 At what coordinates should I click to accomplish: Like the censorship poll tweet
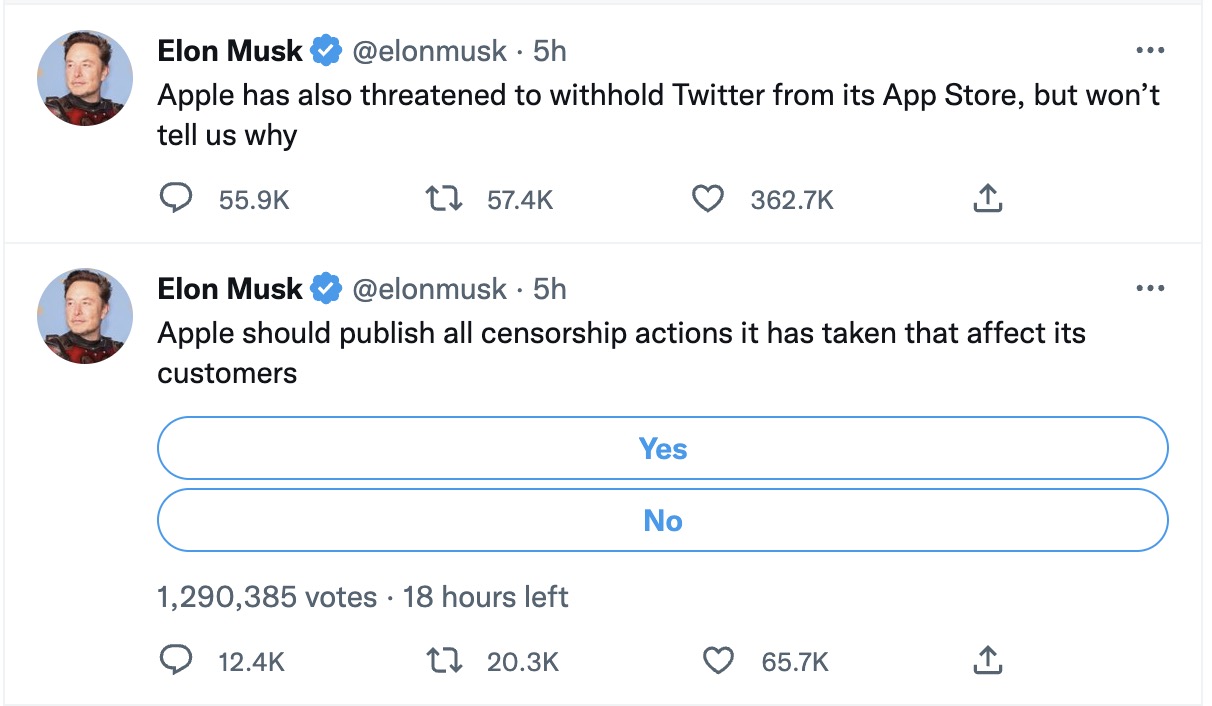pos(718,660)
